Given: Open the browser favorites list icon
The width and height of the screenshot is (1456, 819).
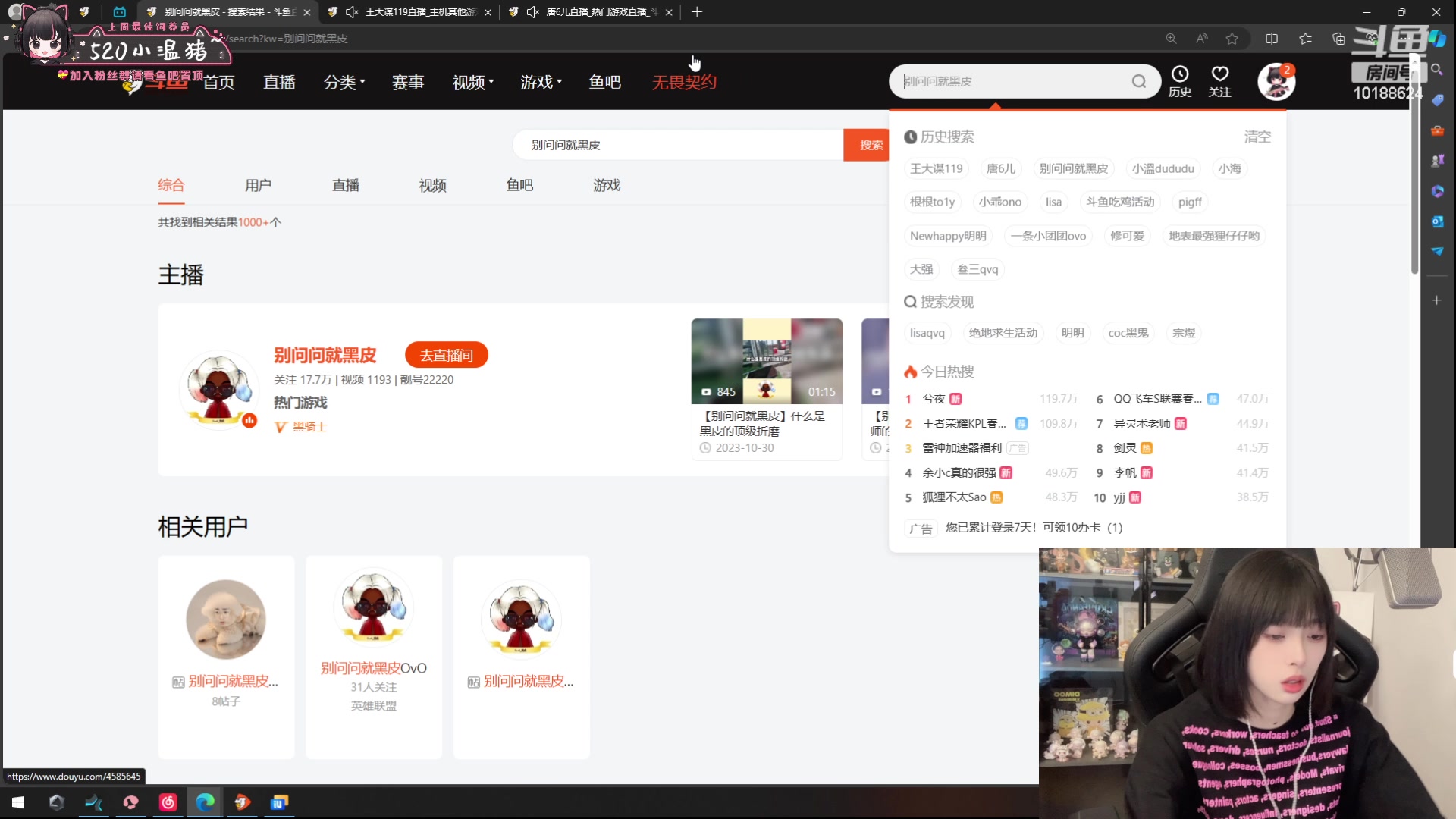Looking at the screenshot, I should tap(1305, 39).
